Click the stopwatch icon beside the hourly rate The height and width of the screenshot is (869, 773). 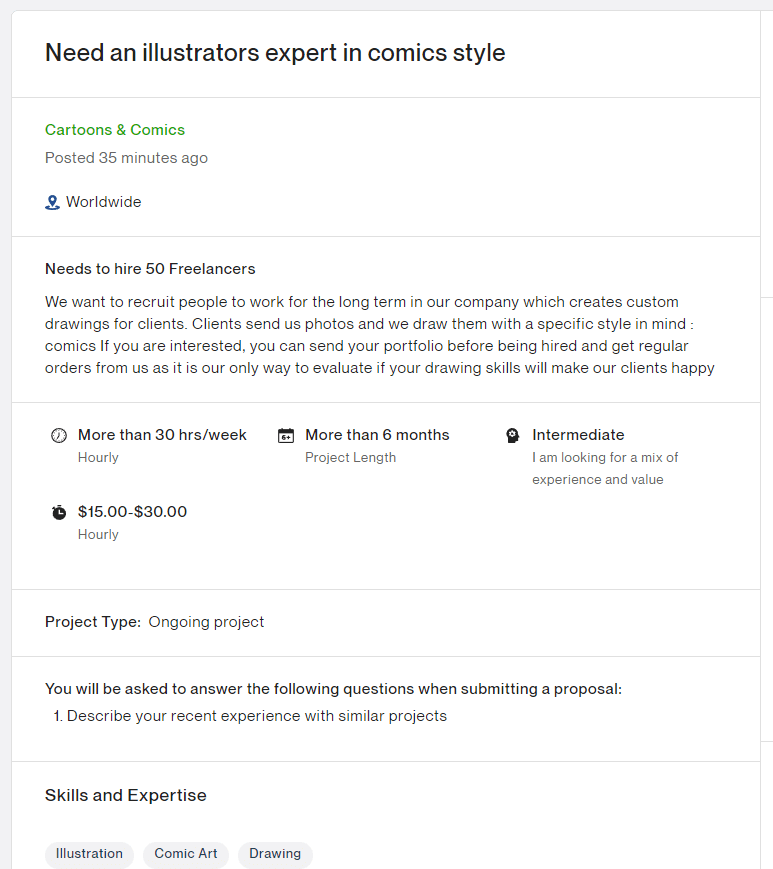pyautogui.click(x=59, y=511)
